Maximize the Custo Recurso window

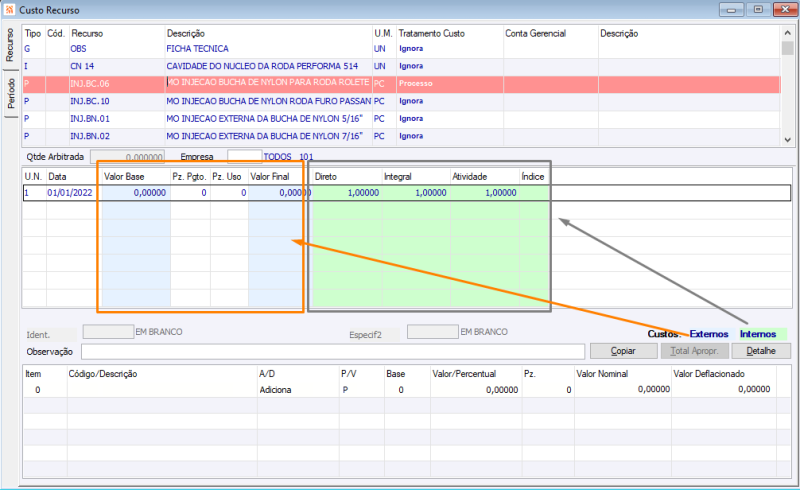(758, 10)
